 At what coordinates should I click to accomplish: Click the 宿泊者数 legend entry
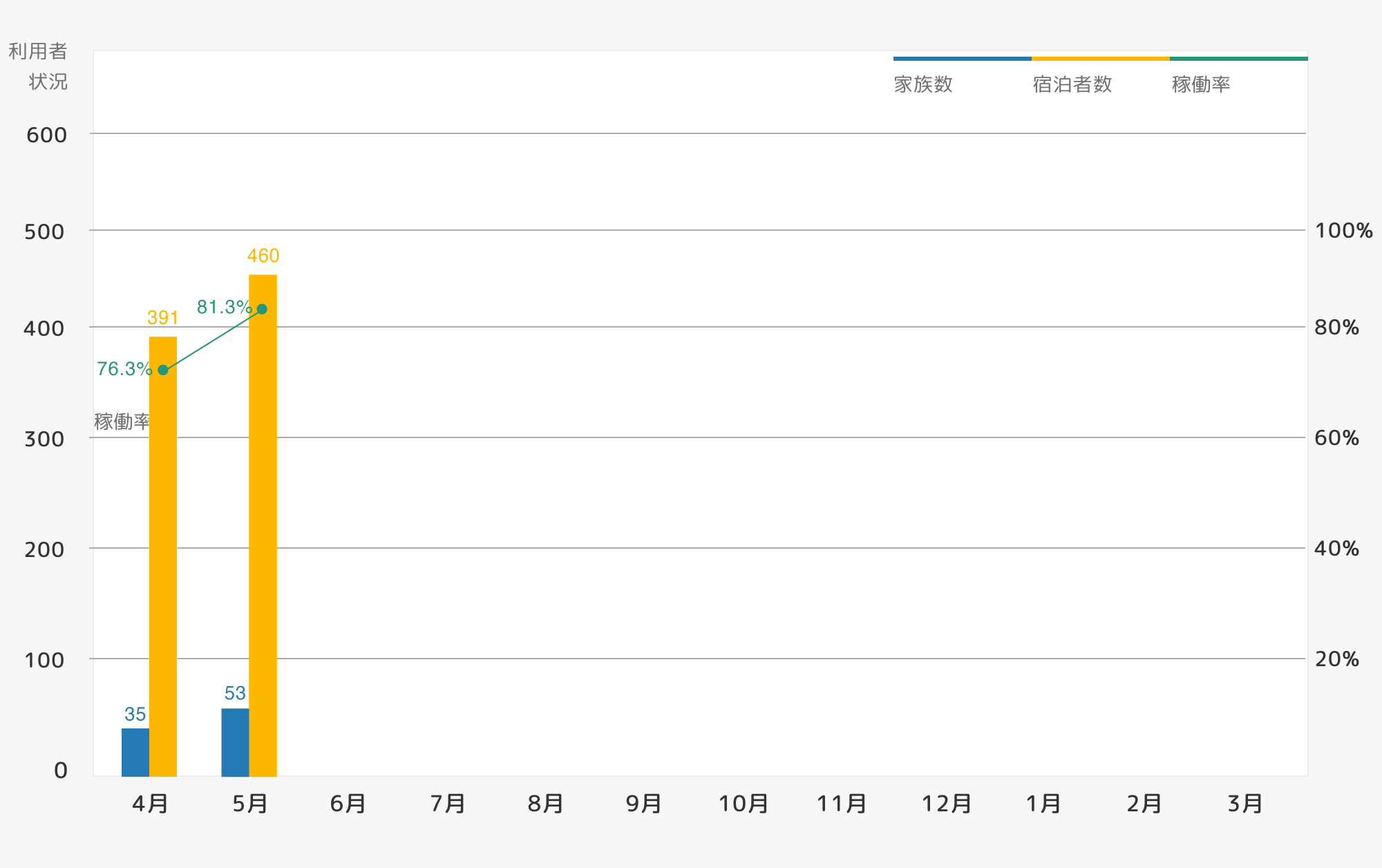(1072, 84)
